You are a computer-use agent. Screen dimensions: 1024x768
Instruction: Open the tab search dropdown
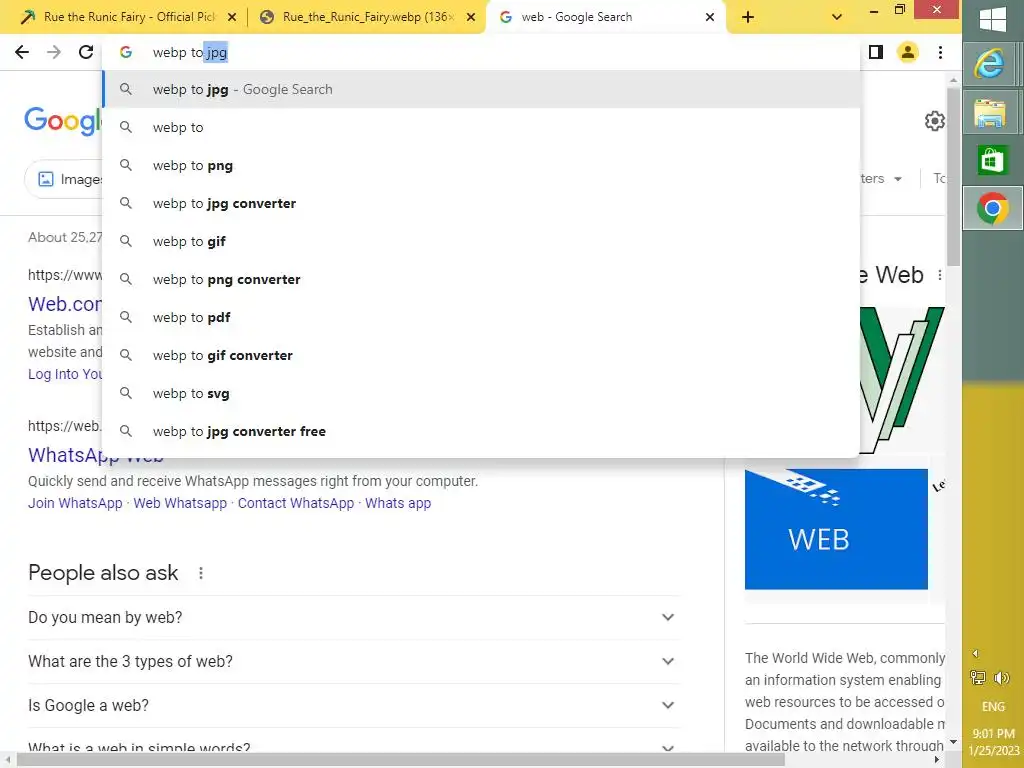(x=837, y=17)
